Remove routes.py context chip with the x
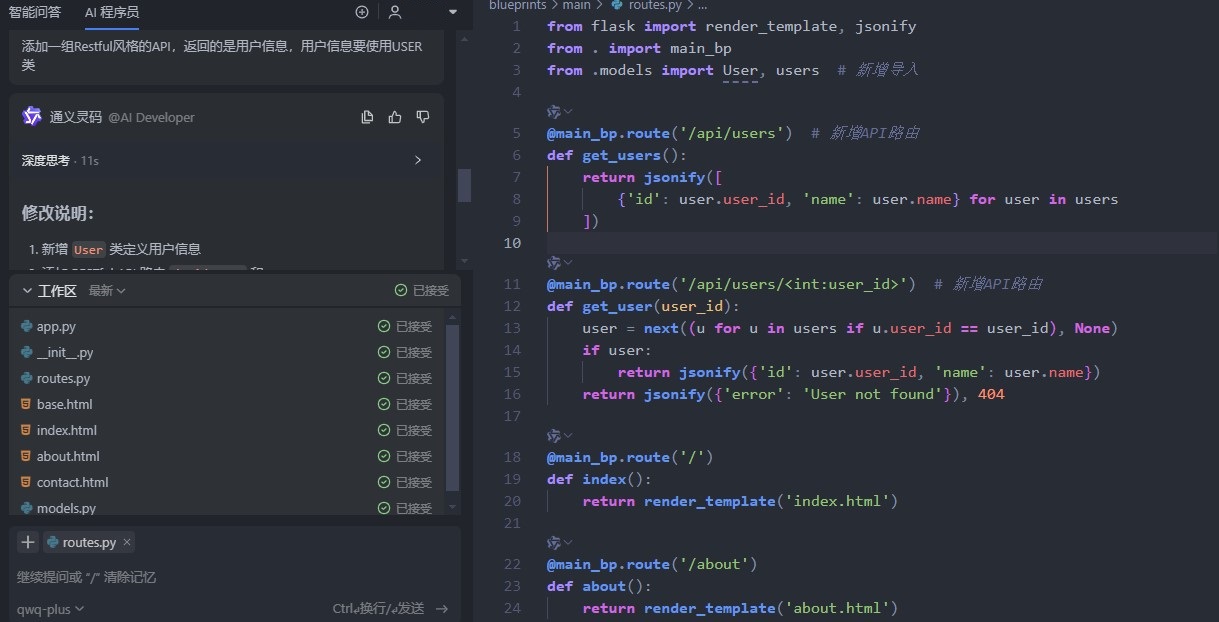The height and width of the screenshot is (622, 1219). 127,542
